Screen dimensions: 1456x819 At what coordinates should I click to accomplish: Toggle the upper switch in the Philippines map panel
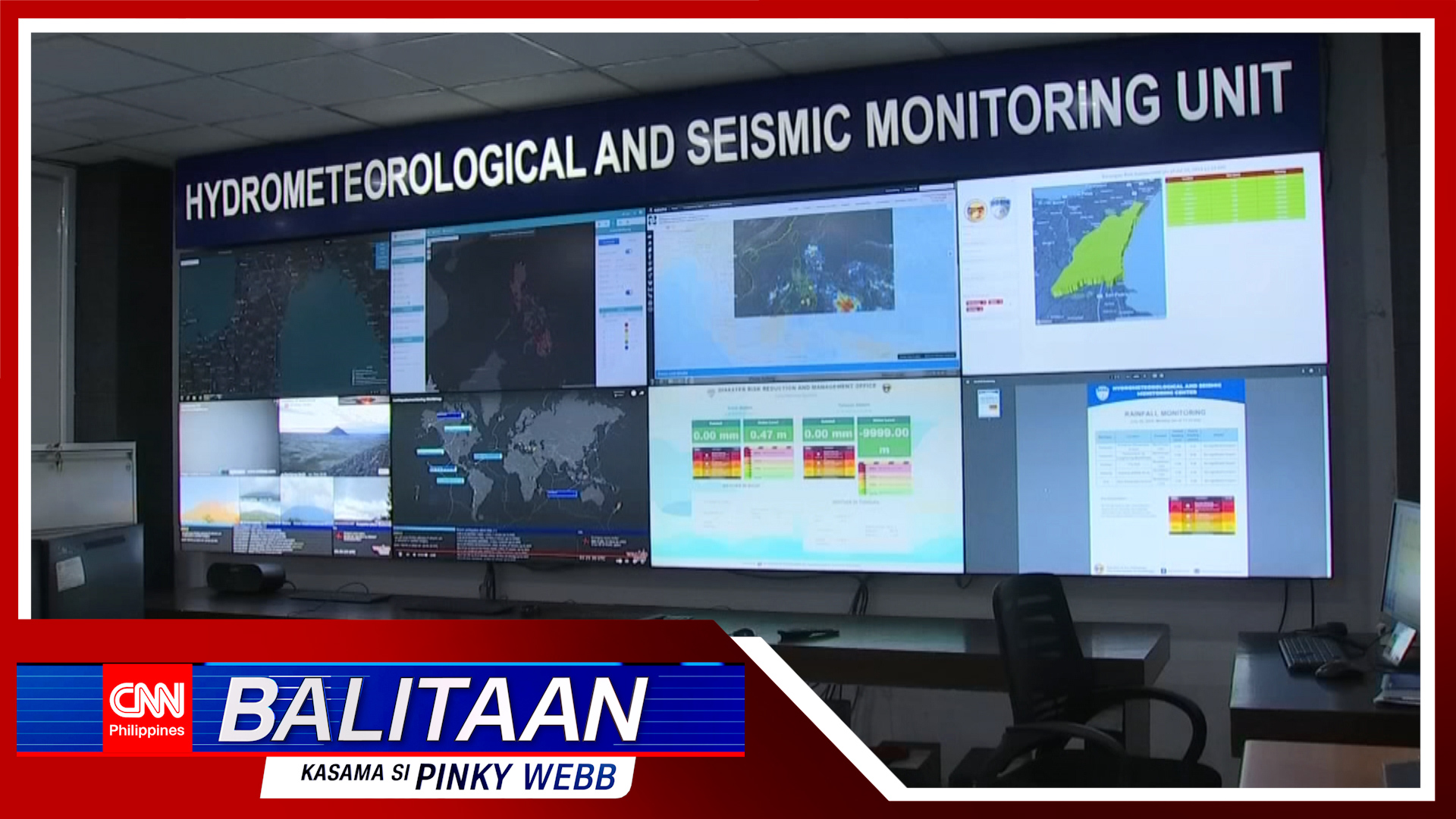629,250
